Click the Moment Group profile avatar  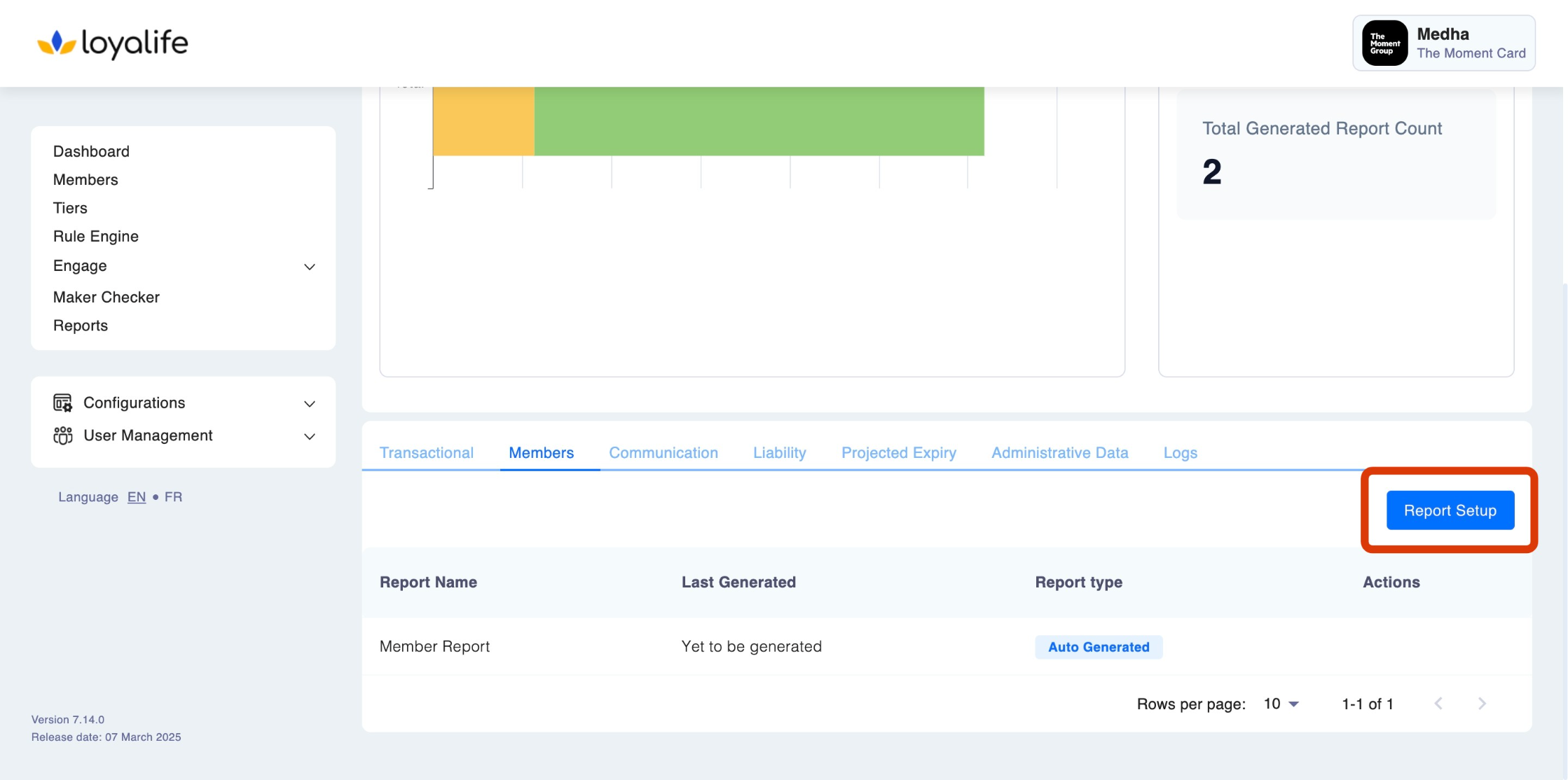pos(1384,43)
